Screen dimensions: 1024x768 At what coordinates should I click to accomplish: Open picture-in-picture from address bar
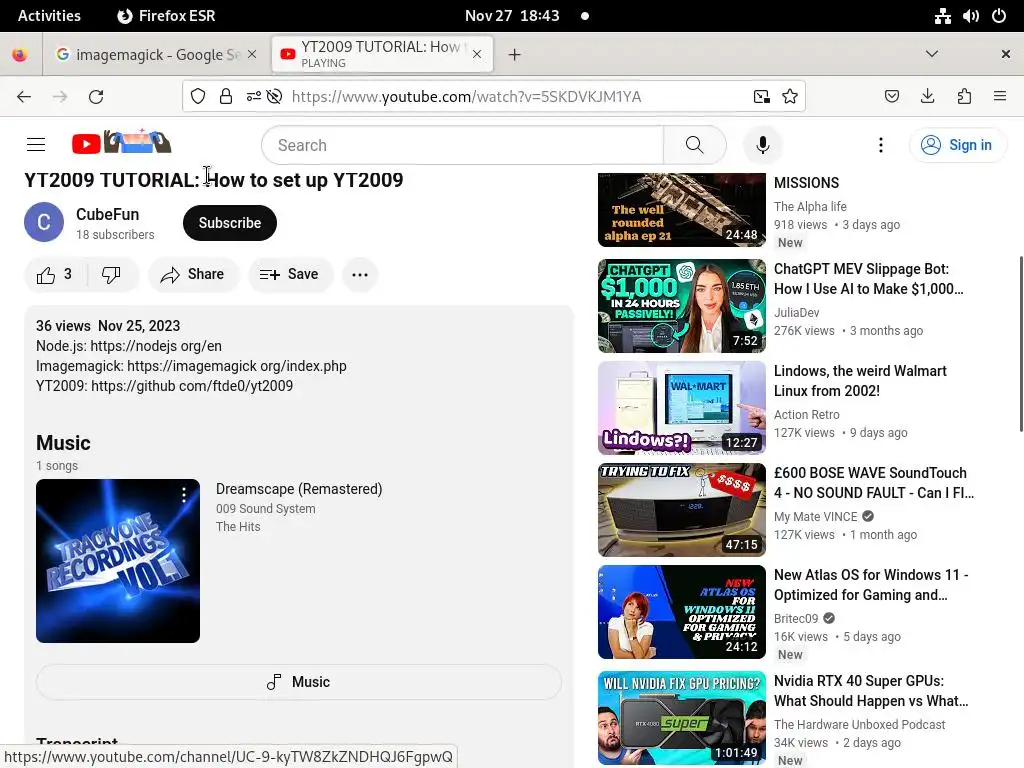761,97
